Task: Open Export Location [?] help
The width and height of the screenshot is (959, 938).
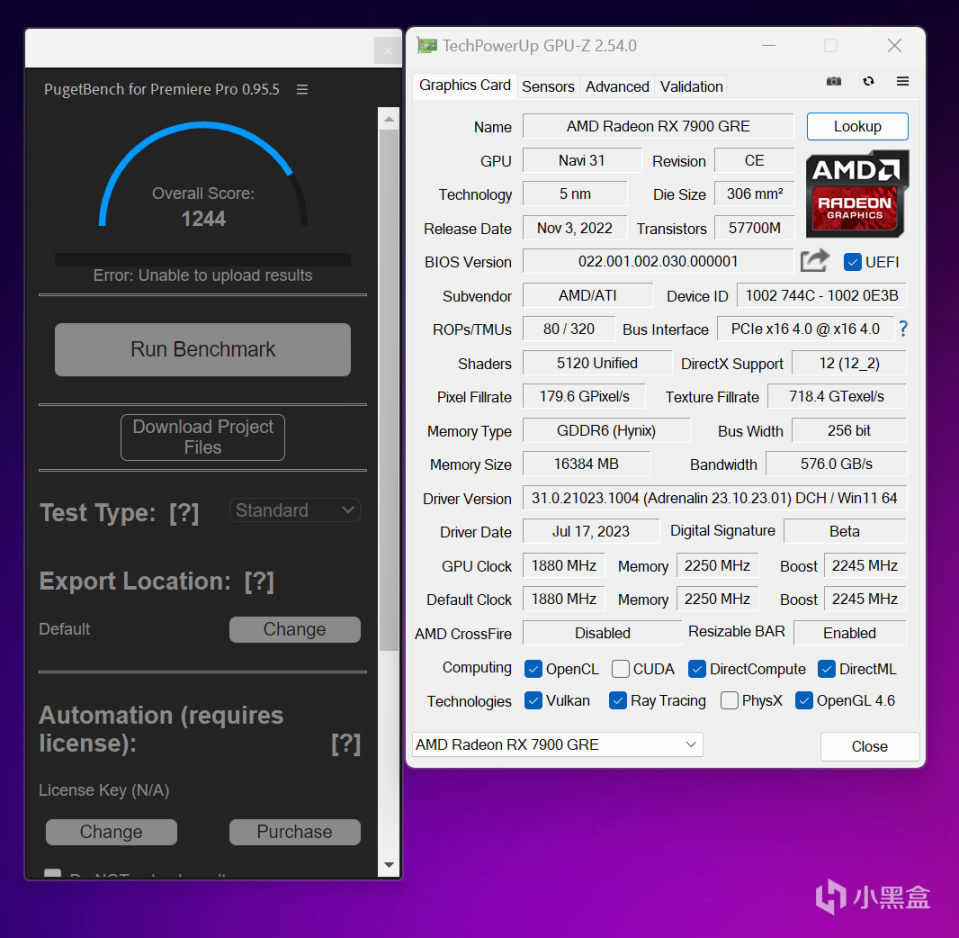Action: coord(259,582)
